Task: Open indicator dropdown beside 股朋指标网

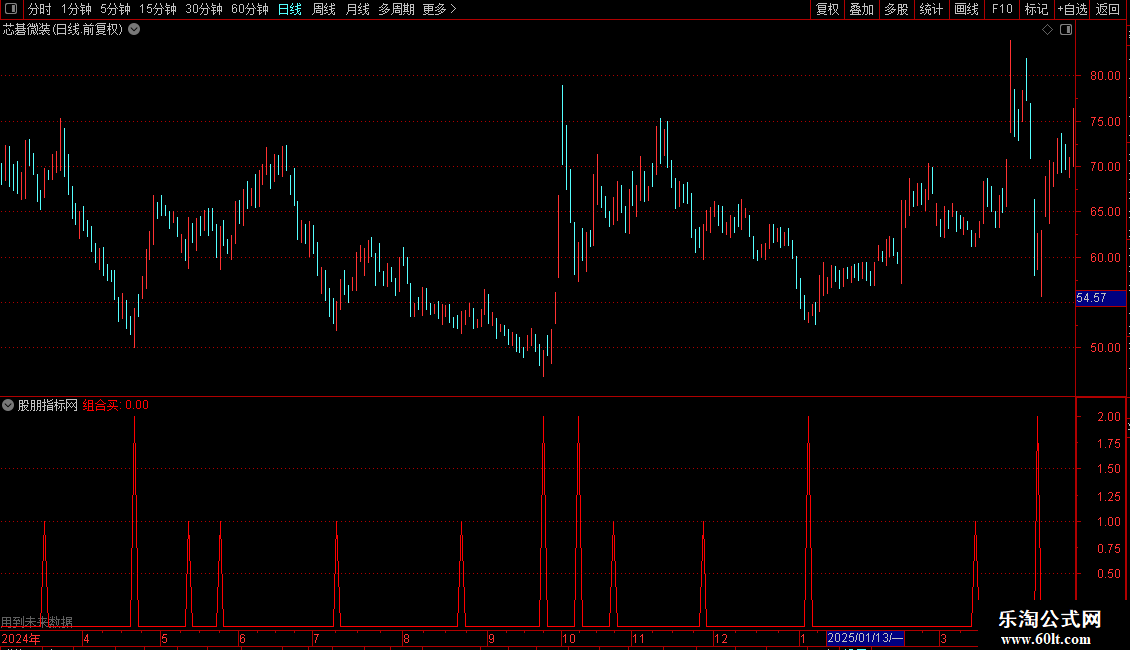Action: [8, 405]
